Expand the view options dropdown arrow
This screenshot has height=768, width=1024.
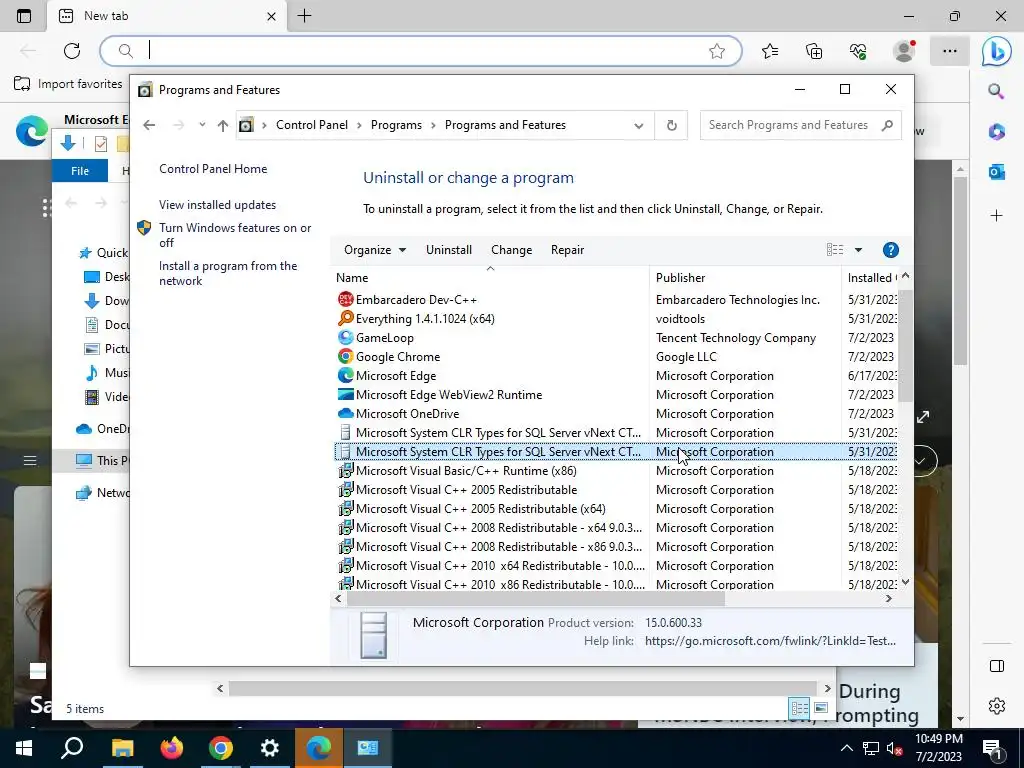858,250
